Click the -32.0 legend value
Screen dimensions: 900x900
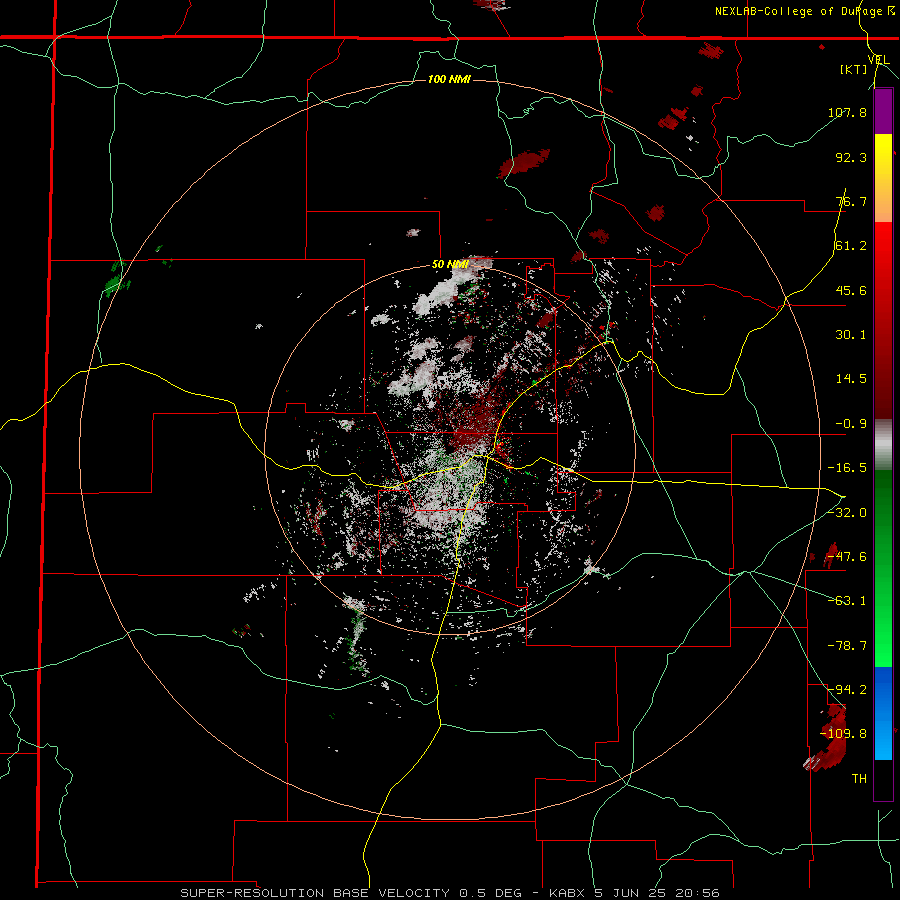pyautogui.click(x=847, y=512)
